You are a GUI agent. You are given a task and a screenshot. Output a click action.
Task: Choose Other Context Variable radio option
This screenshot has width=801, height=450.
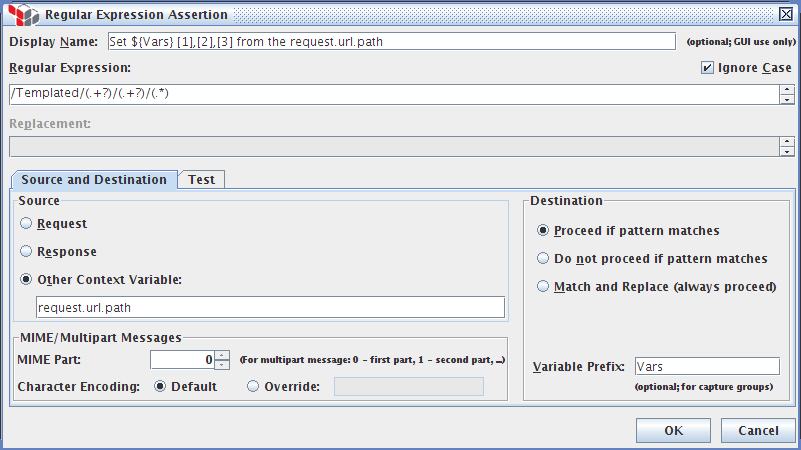(26, 280)
